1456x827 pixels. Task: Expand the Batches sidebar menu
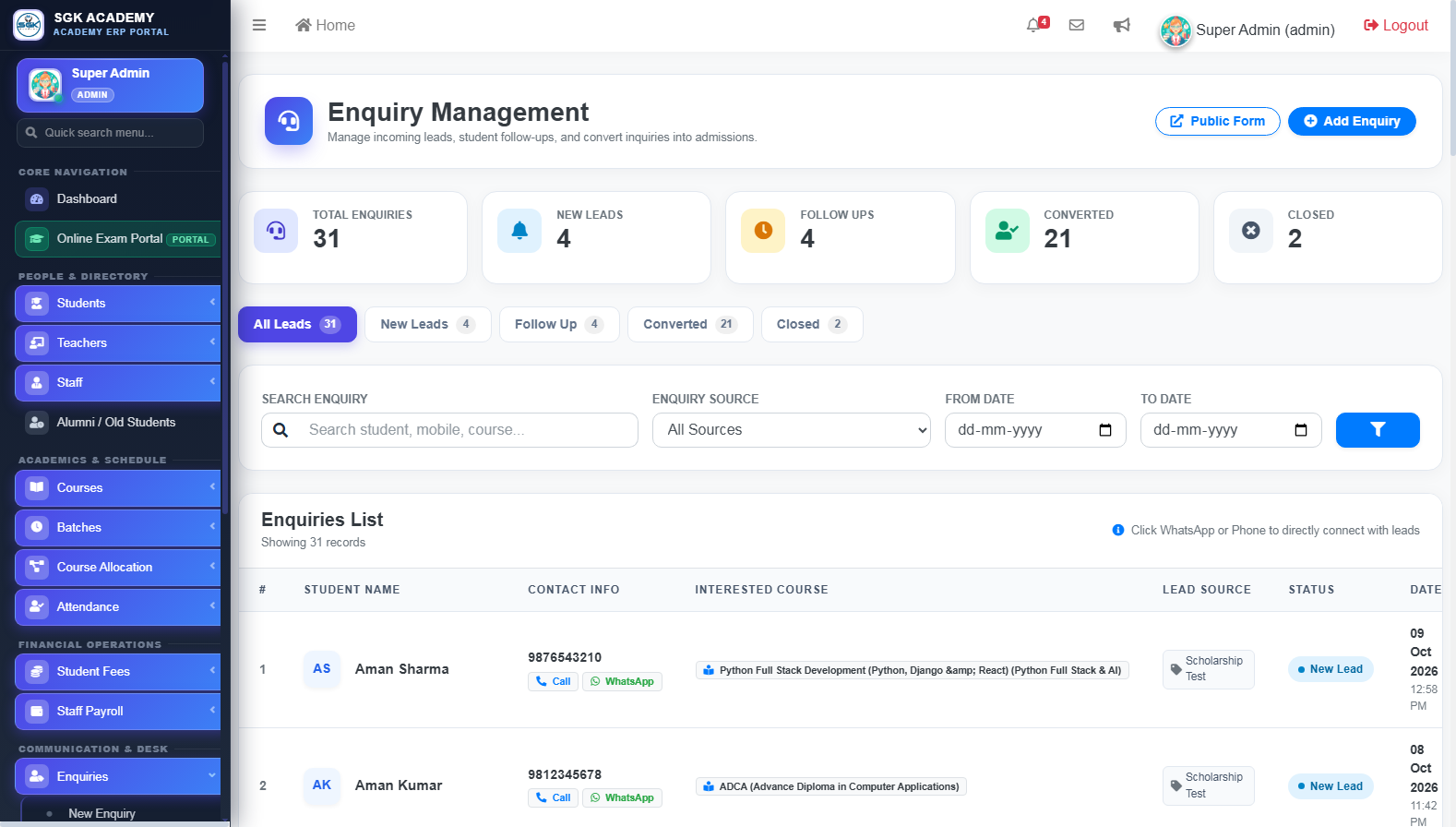click(x=118, y=527)
